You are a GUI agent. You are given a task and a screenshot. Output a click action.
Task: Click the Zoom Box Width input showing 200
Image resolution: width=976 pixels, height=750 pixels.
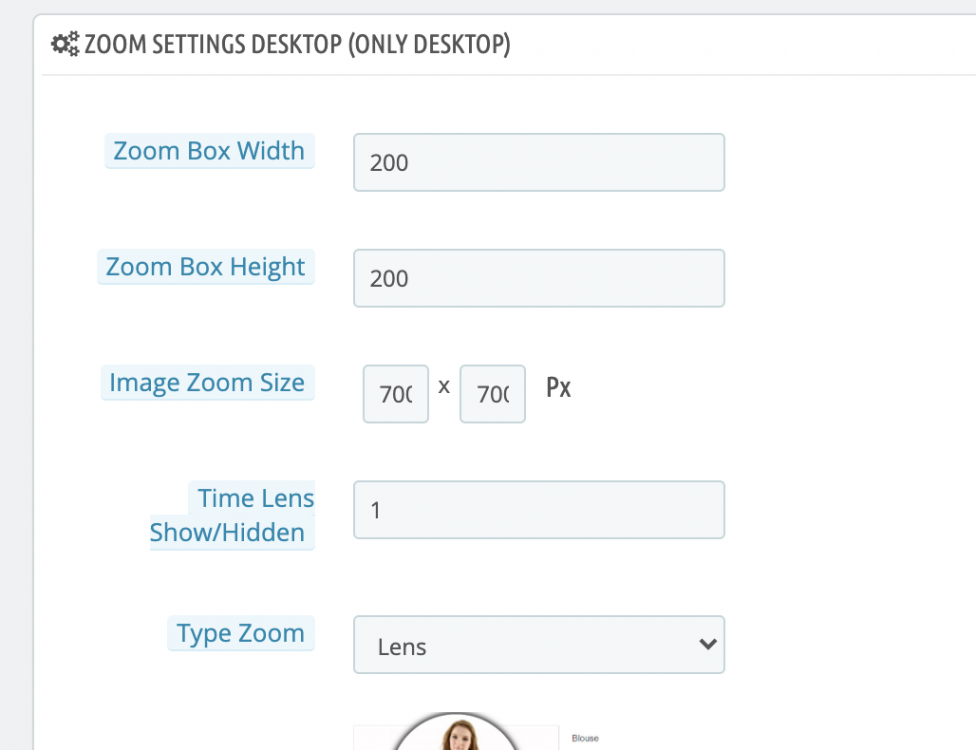539,162
